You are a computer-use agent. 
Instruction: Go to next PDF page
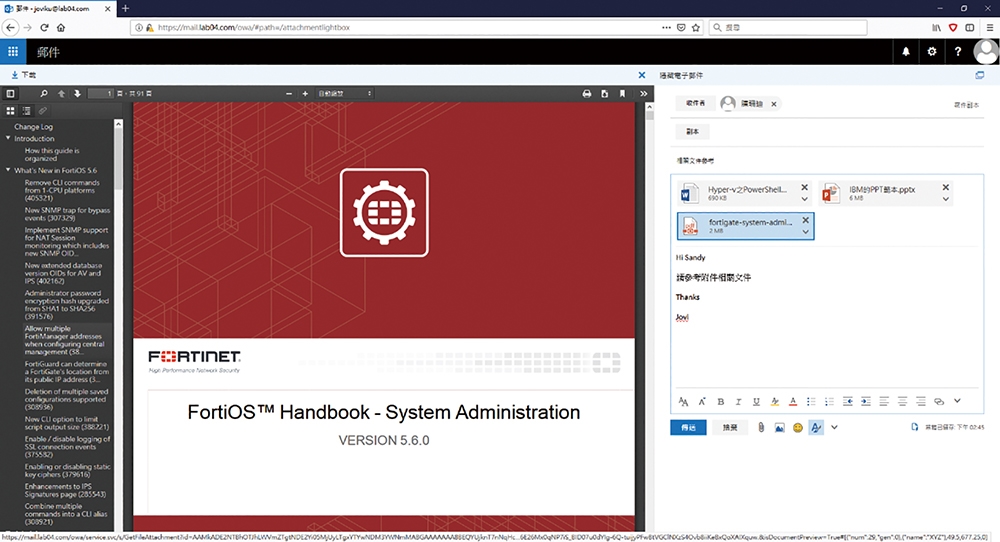click(x=77, y=94)
